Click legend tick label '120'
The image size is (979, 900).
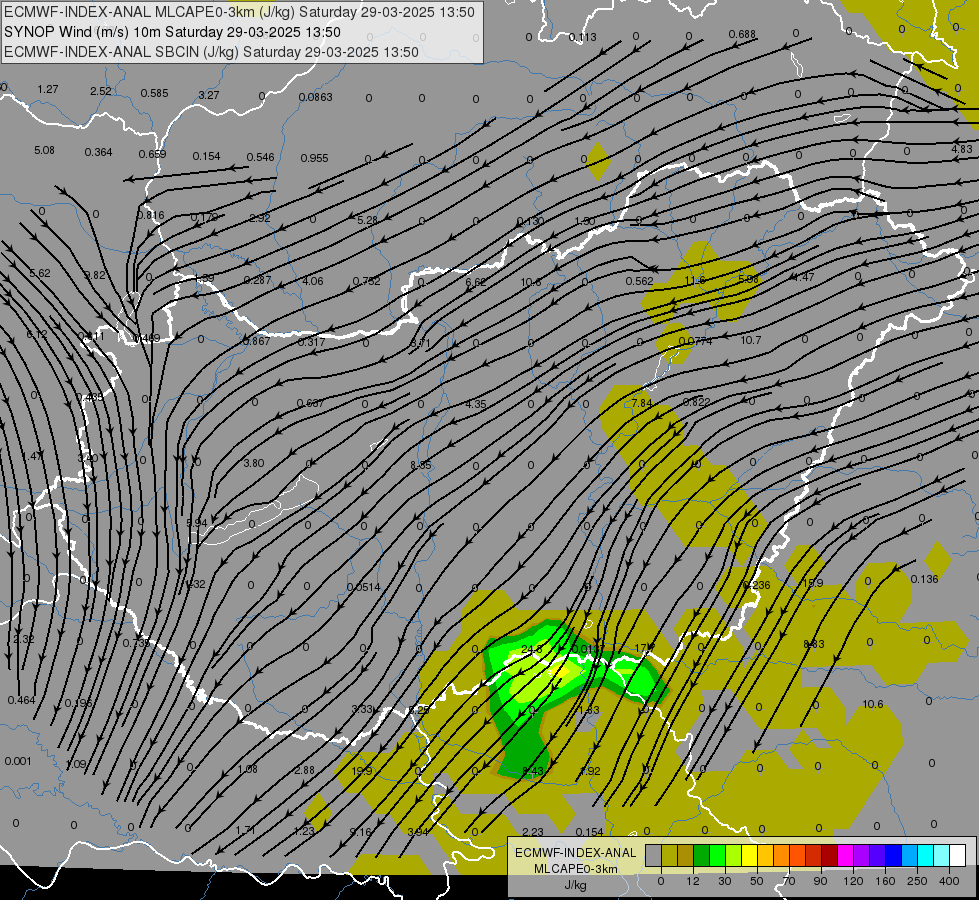click(853, 881)
